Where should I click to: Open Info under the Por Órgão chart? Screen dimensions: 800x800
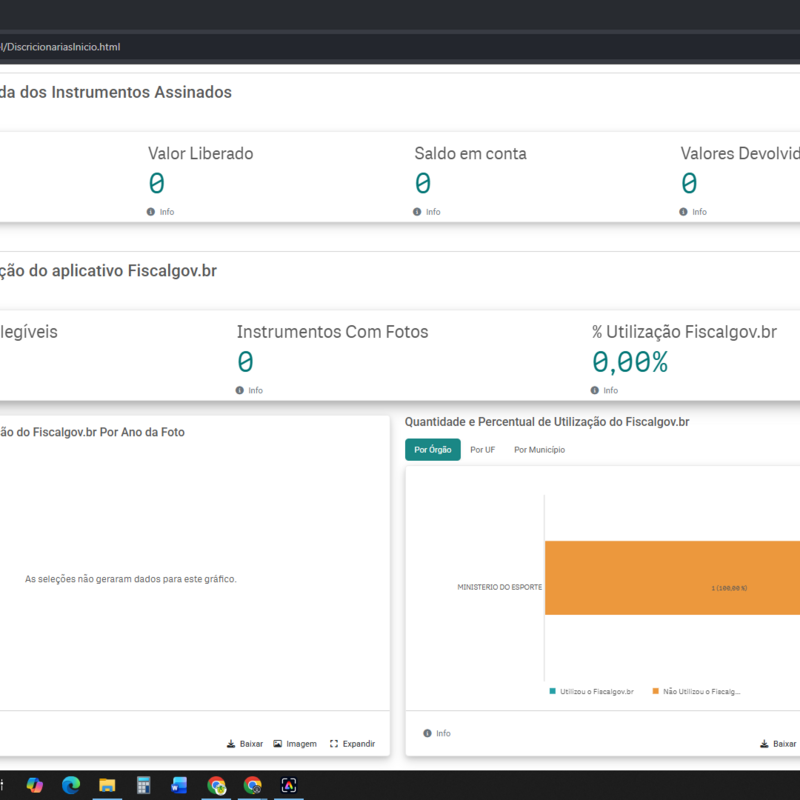point(437,733)
